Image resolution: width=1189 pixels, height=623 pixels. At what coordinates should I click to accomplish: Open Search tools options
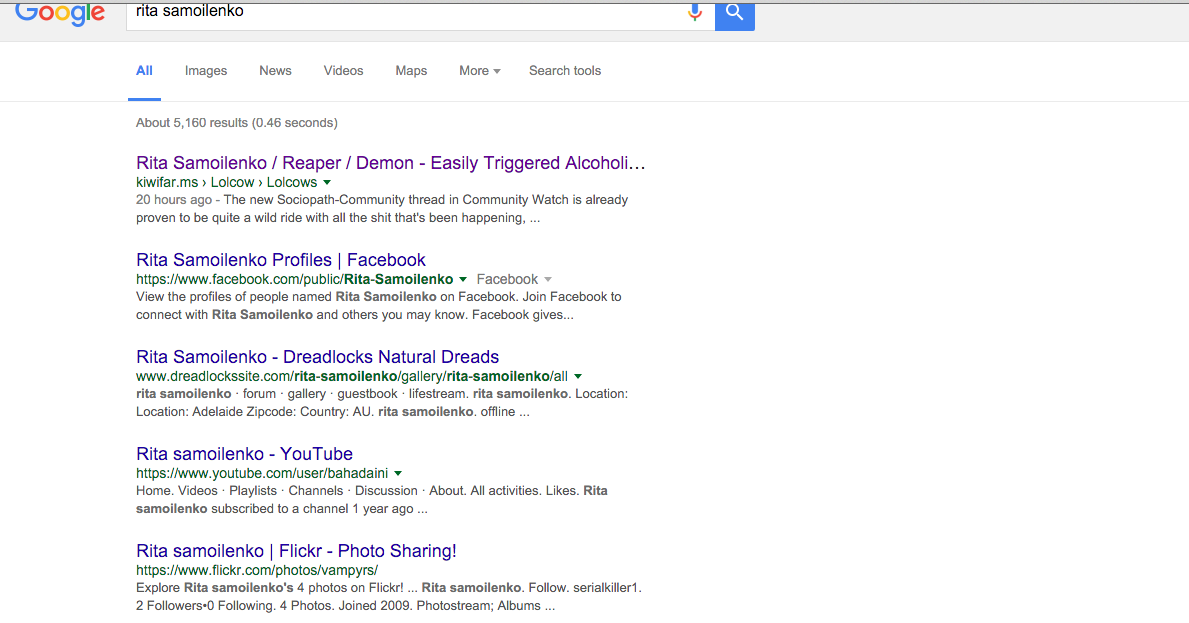click(565, 70)
